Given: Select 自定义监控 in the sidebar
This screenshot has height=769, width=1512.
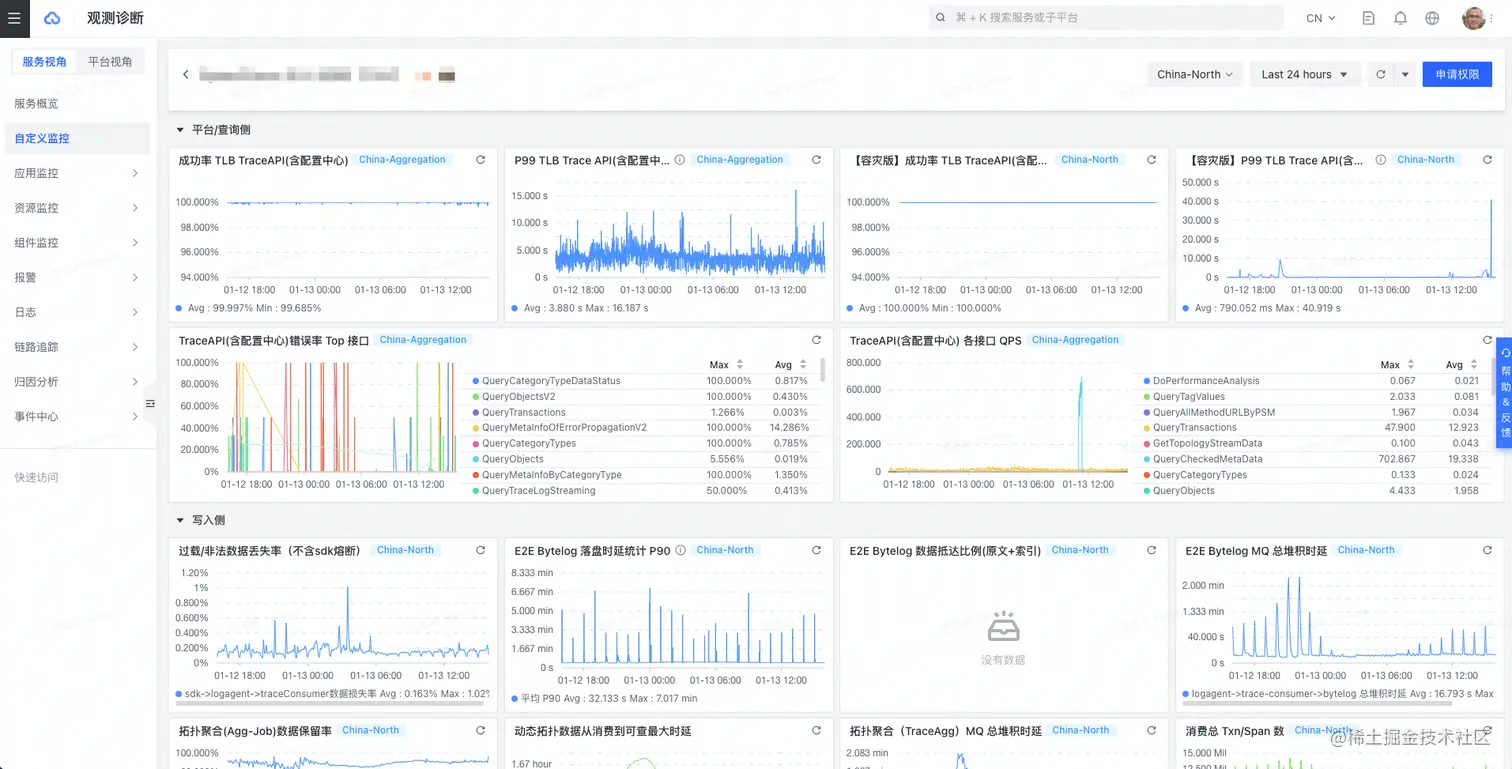Looking at the screenshot, I should (x=78, y=139).
